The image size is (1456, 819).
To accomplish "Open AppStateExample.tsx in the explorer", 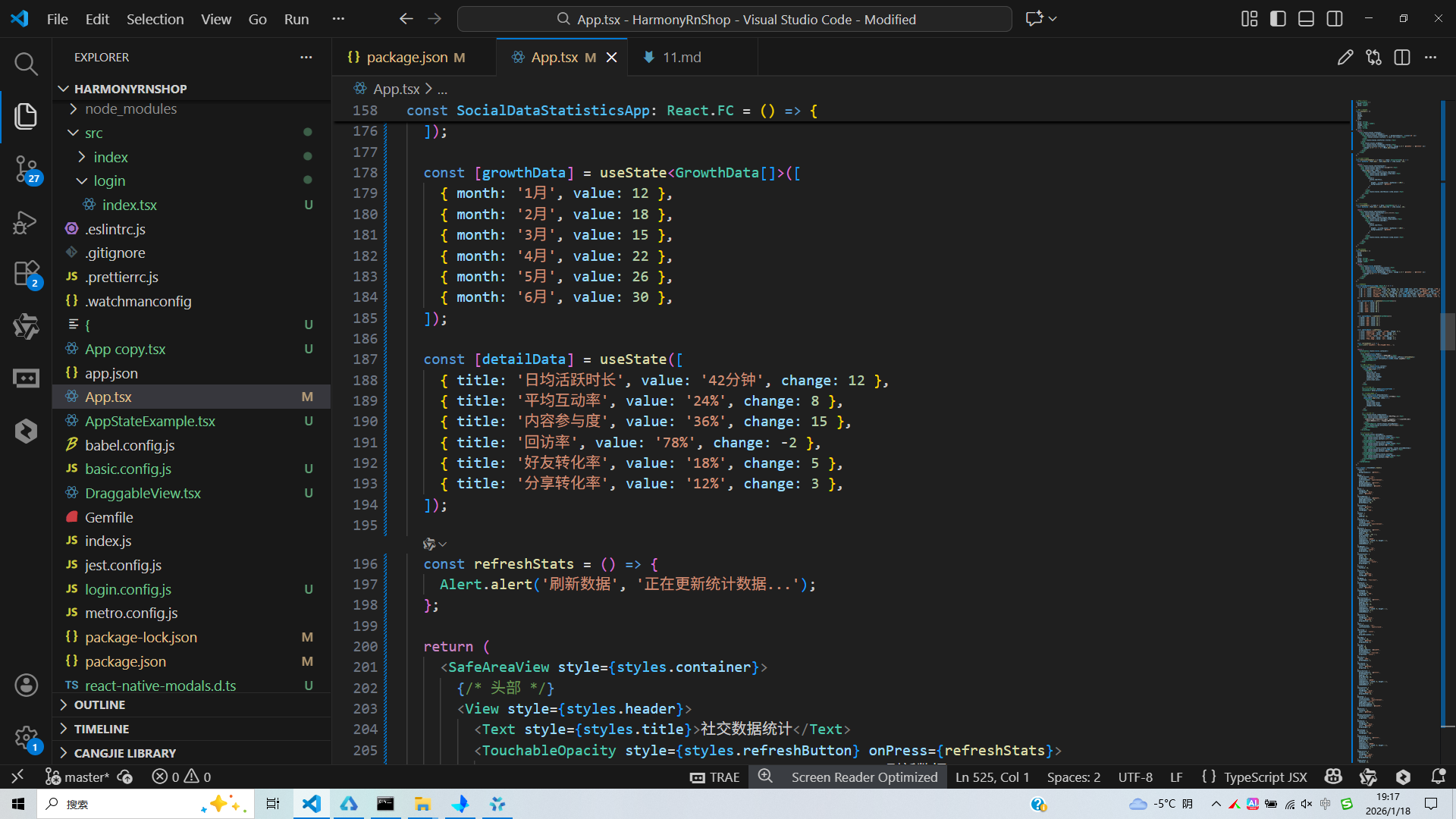I will (x=150, y=422).
